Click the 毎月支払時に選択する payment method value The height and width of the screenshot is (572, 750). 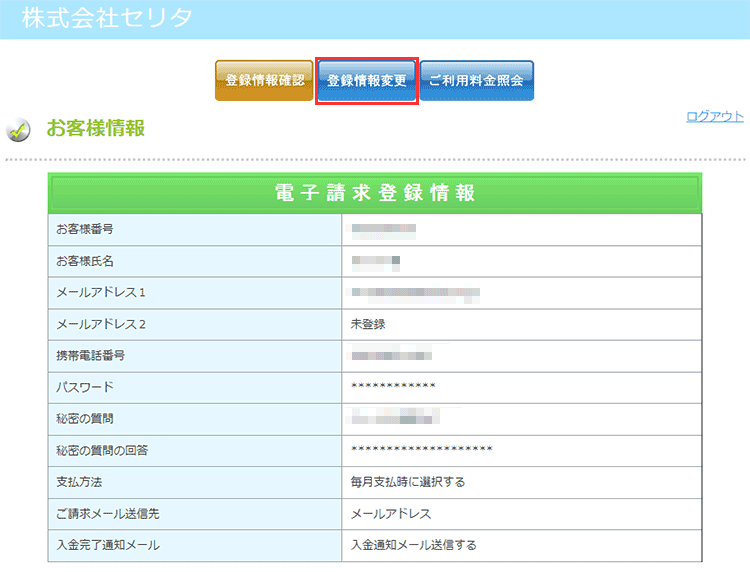(407, 482)
